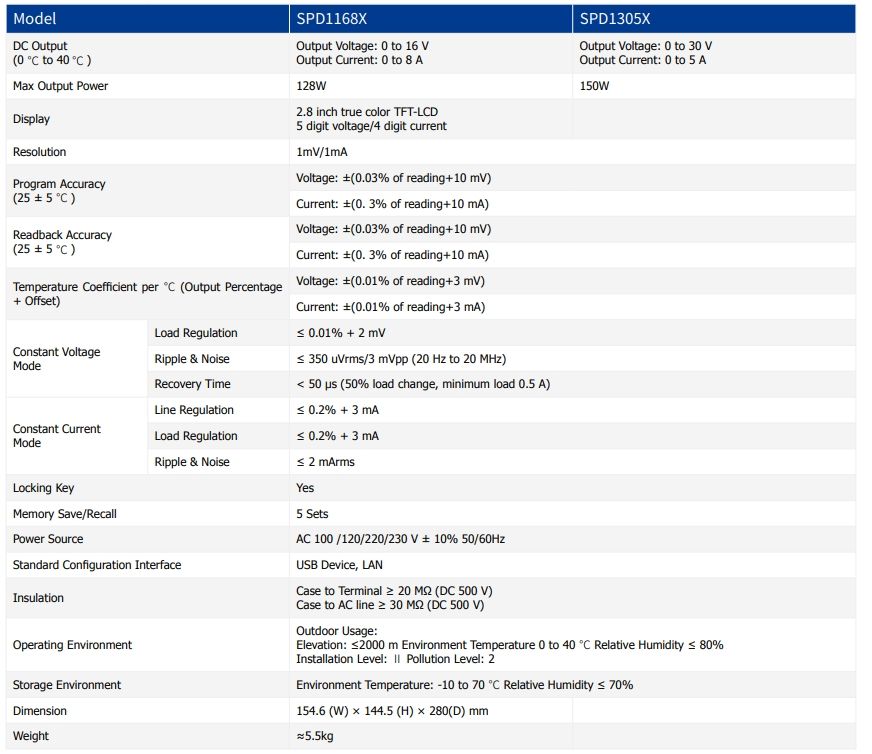Click the Readback Accuracy label
The height and width of the screenshot is (754, 872).
[62, 242]
